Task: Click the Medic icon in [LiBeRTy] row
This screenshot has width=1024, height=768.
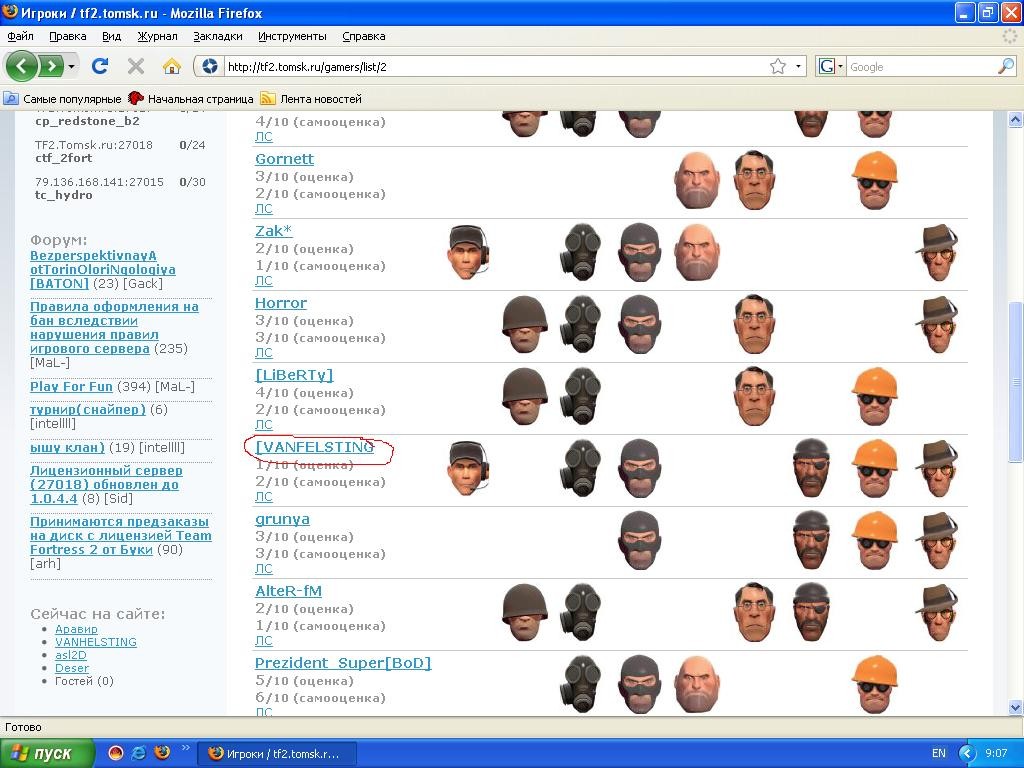Action: 754,396
